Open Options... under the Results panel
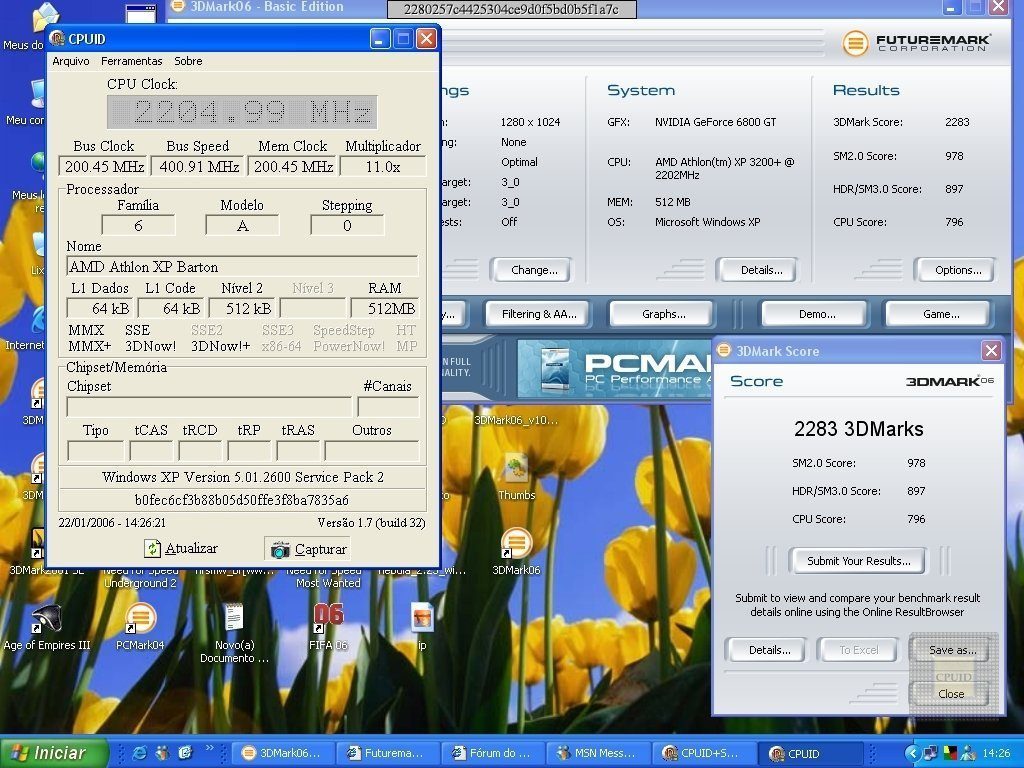The height and width of the screenshot is (768, 1024). [957, 270]
